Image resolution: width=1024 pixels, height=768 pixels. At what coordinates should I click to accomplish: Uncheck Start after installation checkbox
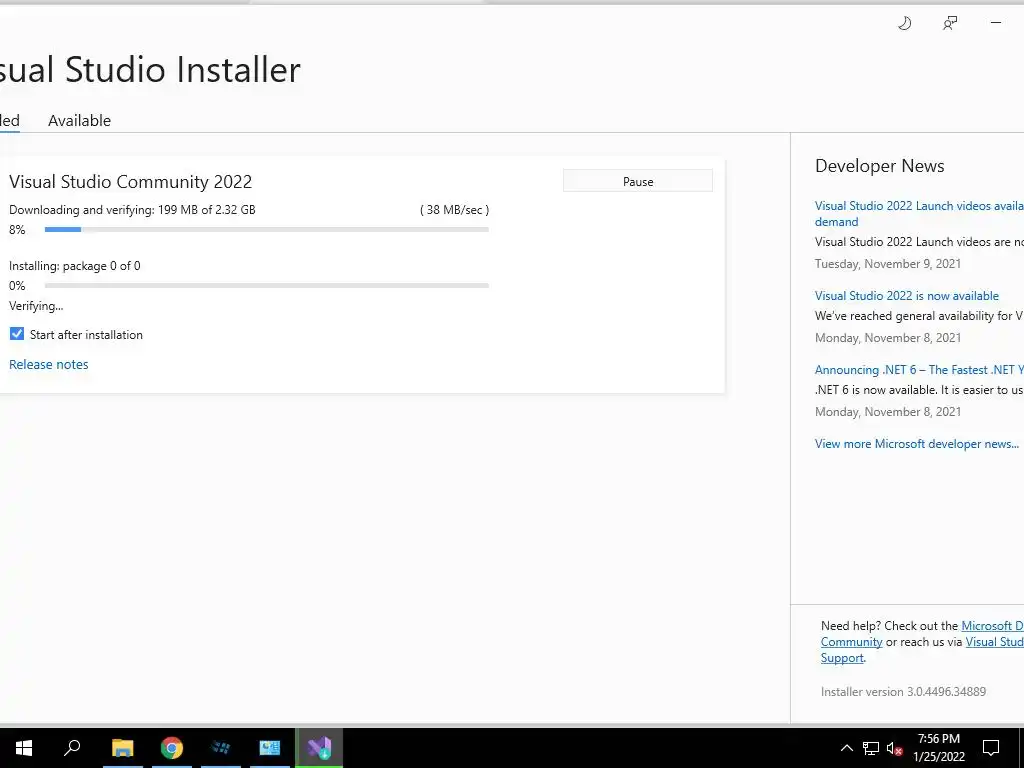click(x=17, y=334)
